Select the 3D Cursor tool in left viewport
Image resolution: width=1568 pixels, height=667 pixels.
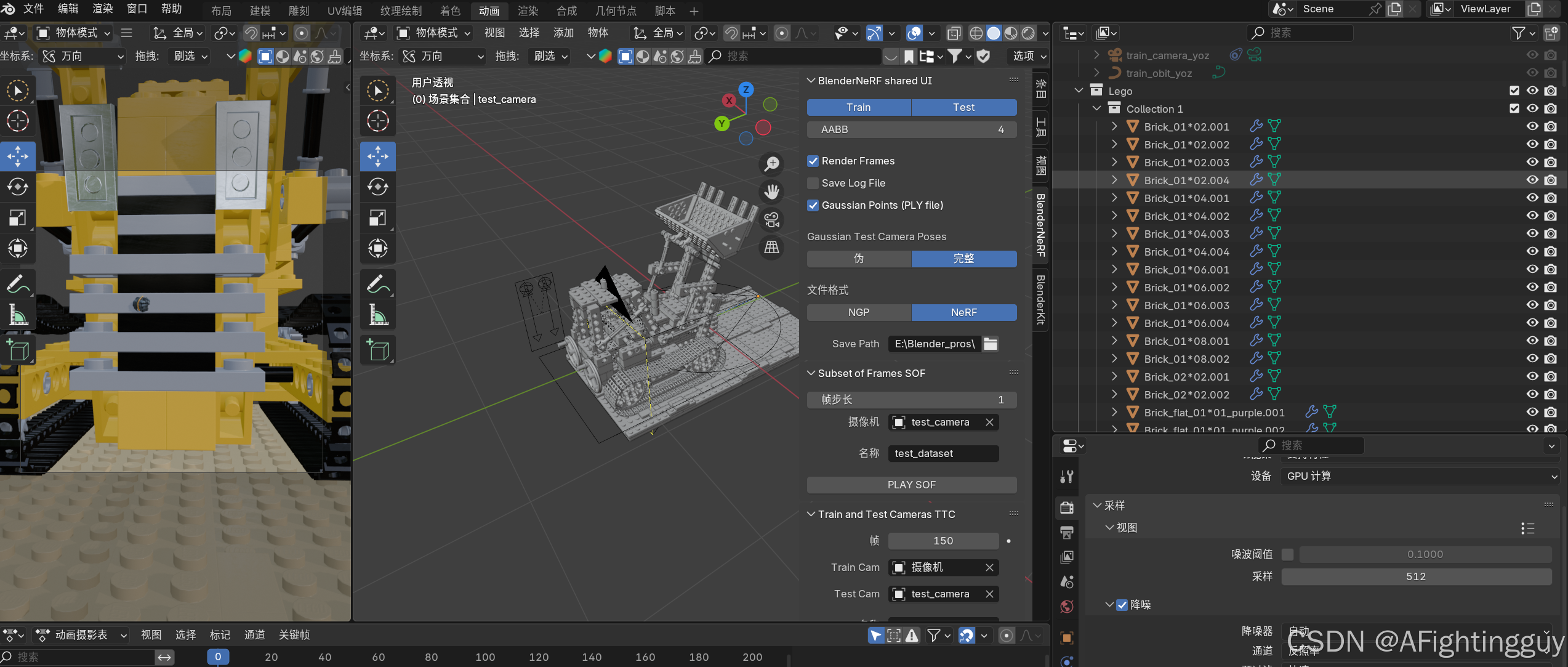(17, 121)
